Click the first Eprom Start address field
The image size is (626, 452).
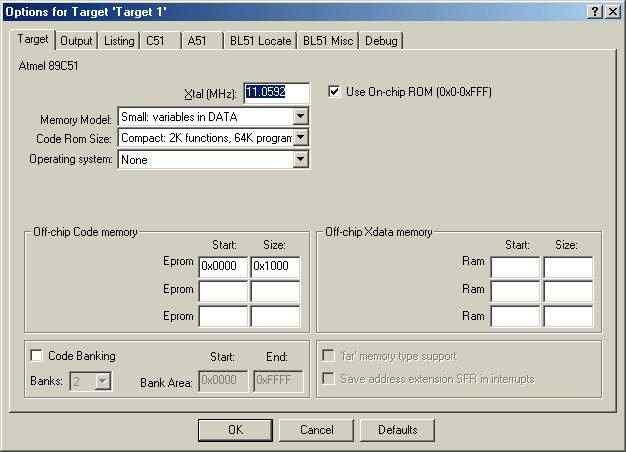click(222, 267)
